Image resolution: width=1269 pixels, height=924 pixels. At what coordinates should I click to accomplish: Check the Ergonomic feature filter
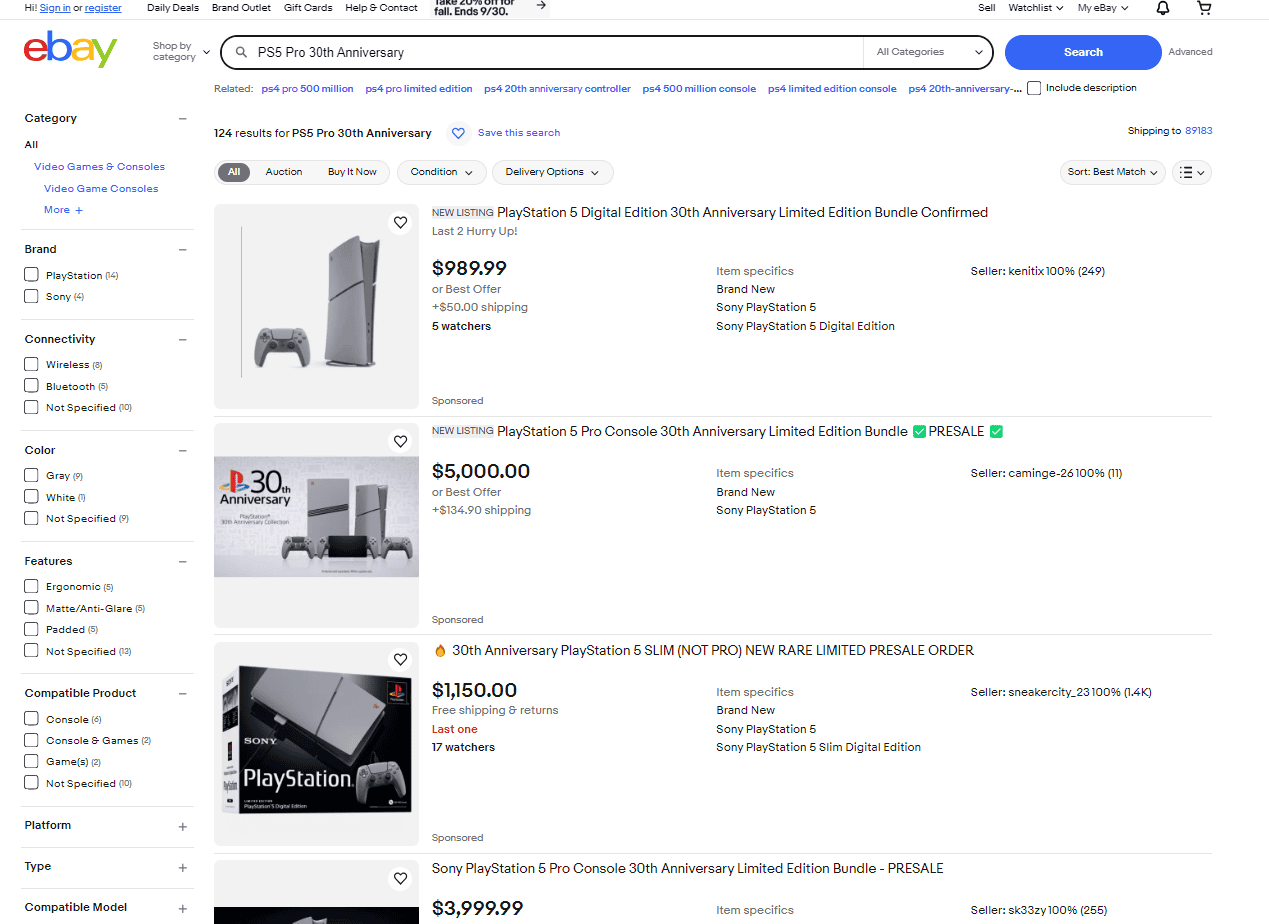(32, 587)
